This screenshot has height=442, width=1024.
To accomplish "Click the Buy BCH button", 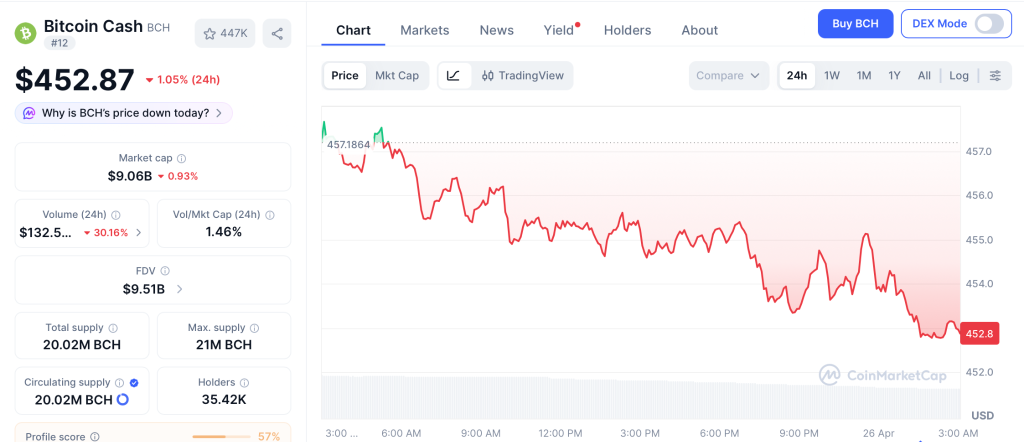I will [855, 24].
